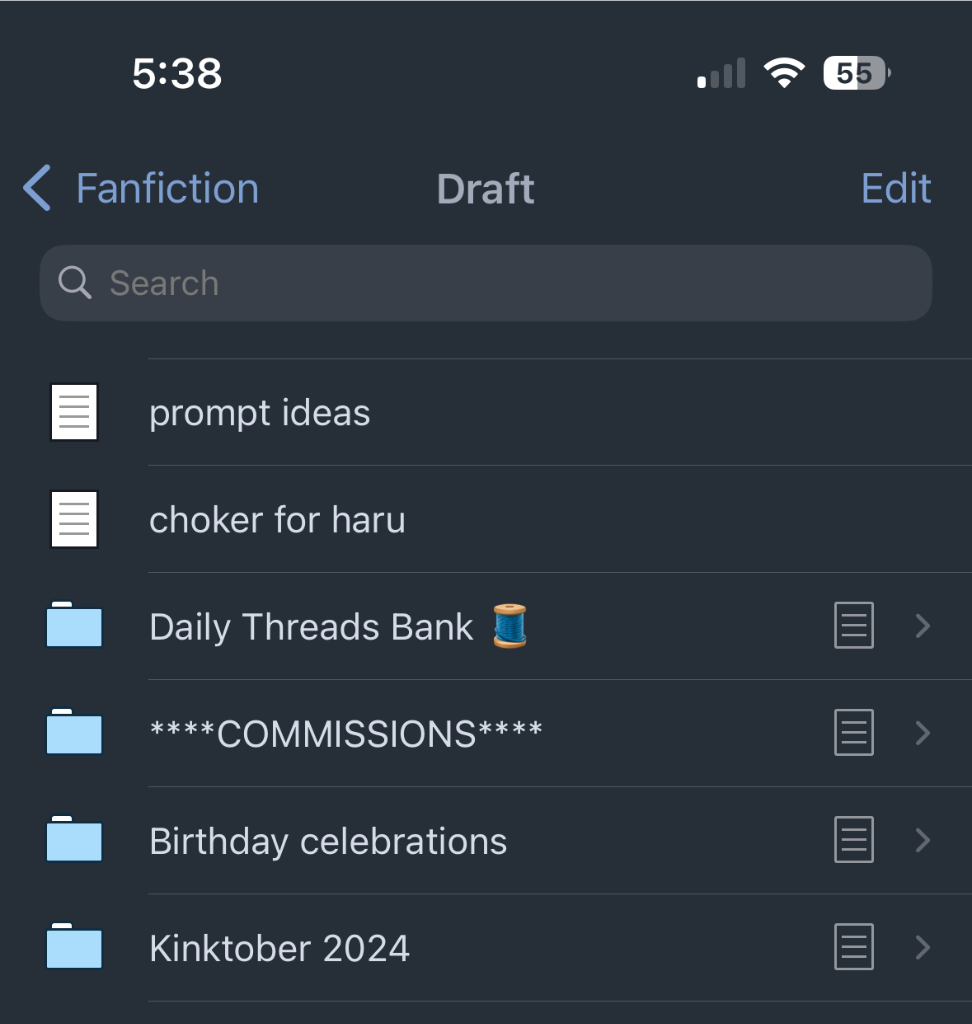Tap the magnifying glass search icon
Image resolution: width=972 pixels, height=1024 pixels.
coord(74,283)
